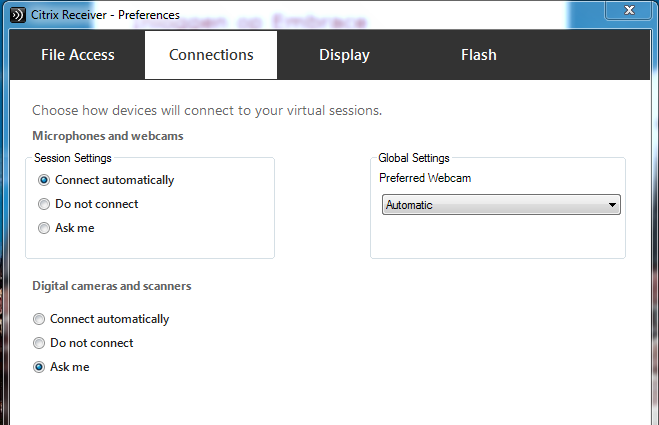Click the Choose how devices will connect text
Screen dimensions: 659x425
[x=207, y=110]
